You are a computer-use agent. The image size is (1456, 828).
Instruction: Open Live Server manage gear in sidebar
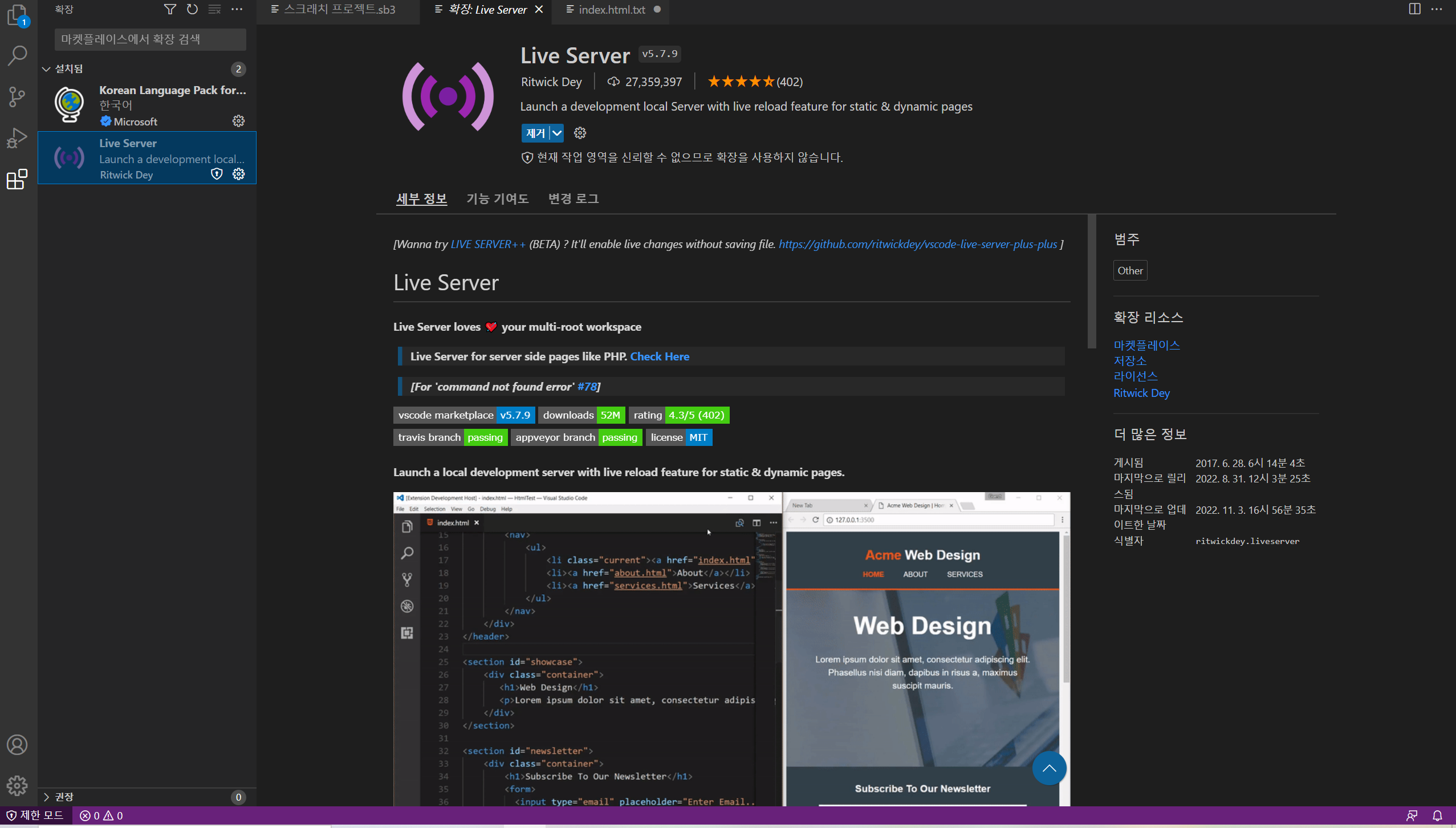(238, 174)
